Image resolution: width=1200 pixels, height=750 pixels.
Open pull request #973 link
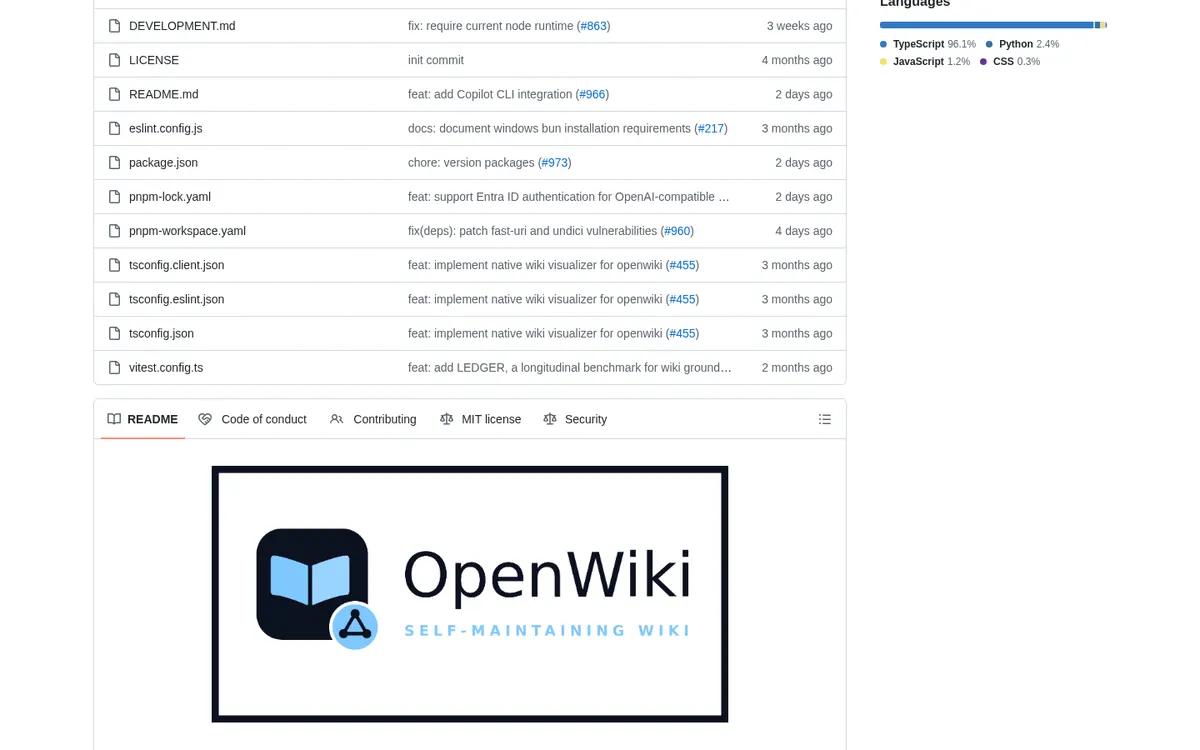[x=555, y=162]
